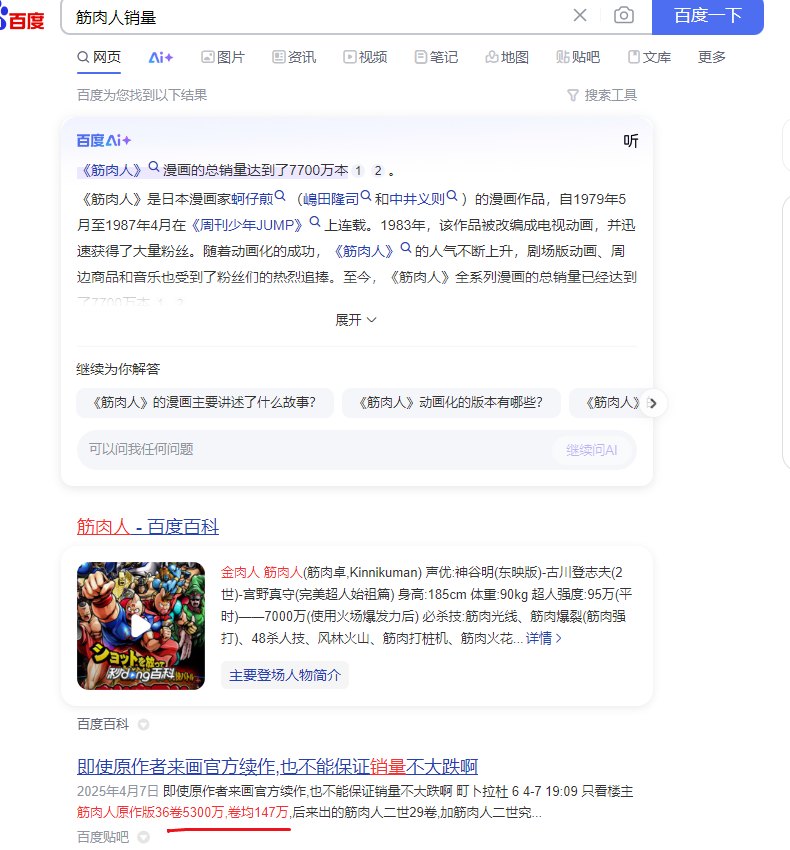Click the Baidu logo

coord(22,18)
